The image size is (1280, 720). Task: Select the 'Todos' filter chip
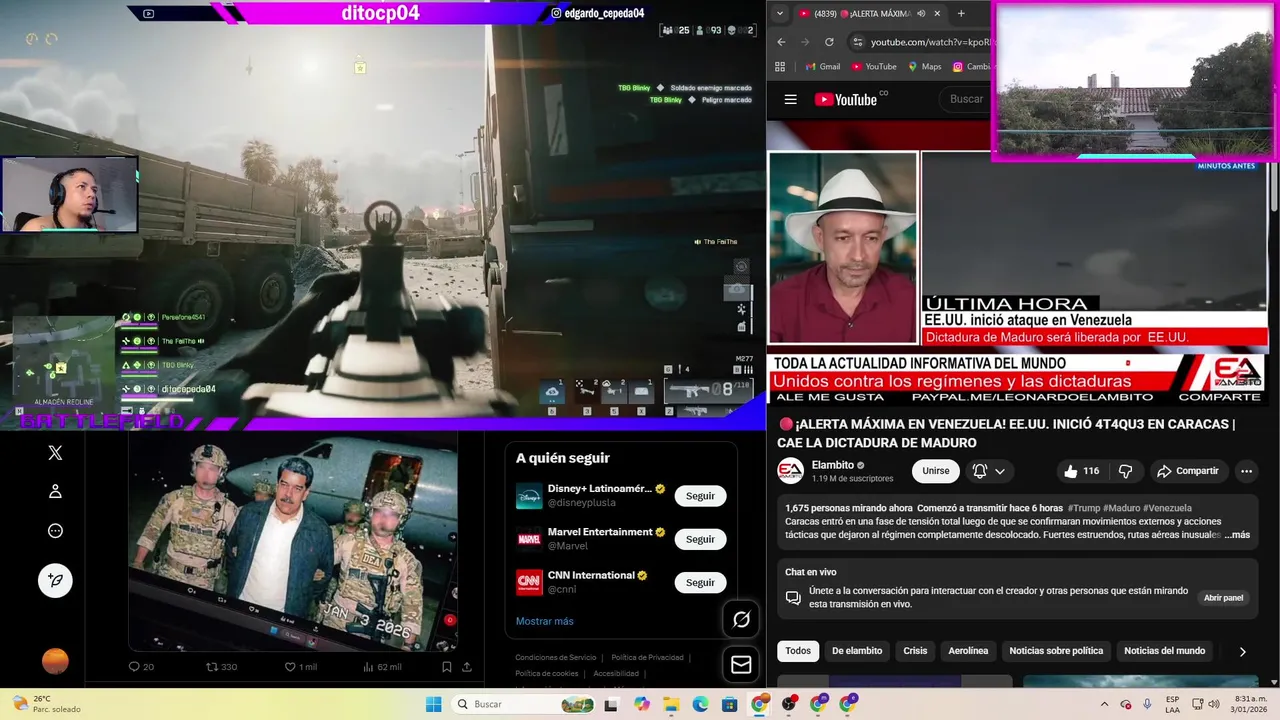[798, 651]
